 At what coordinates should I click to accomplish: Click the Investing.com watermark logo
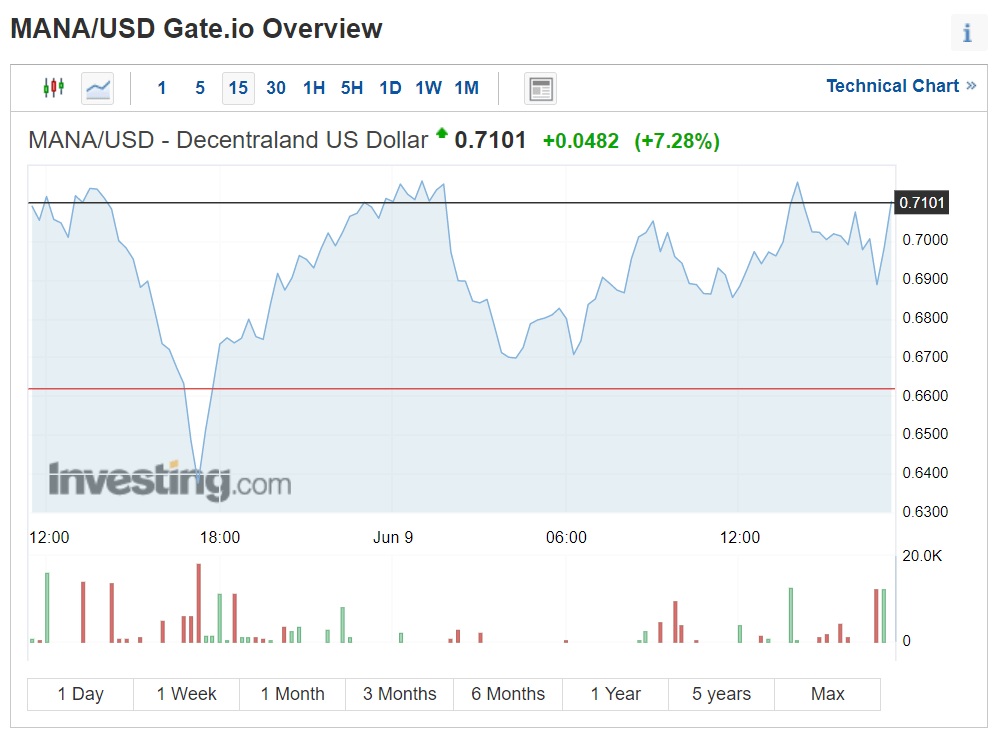coord(170,481)
